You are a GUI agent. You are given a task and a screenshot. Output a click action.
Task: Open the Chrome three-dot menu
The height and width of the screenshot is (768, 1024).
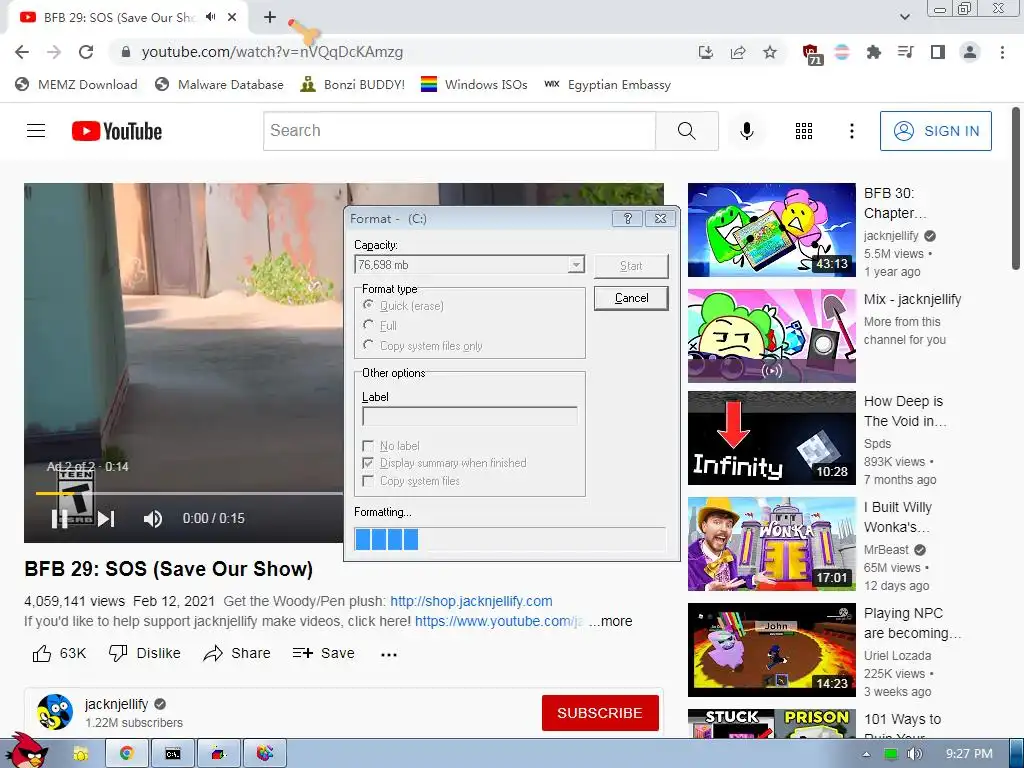1002,52
